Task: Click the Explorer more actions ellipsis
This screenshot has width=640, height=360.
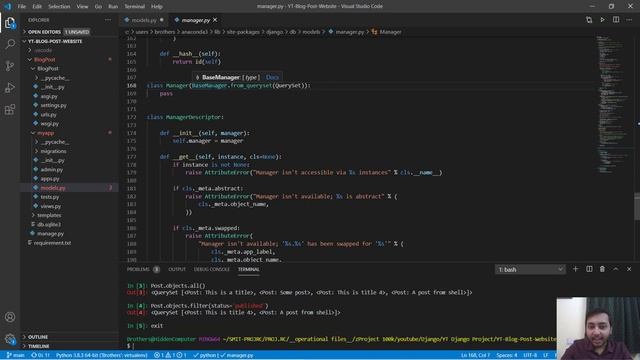Action: click(108, 20)
